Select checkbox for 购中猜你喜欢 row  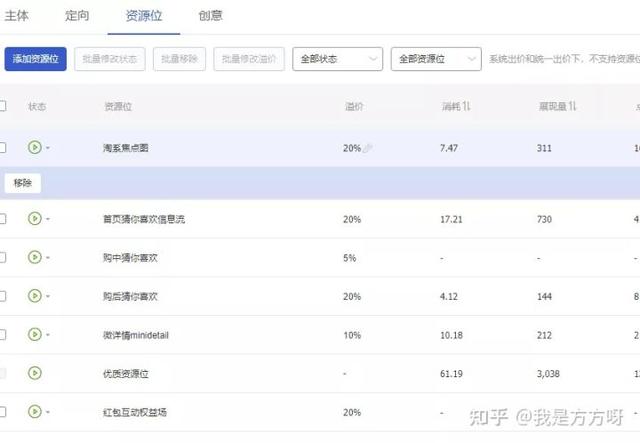pyautogui.click(x=2, y=257)
